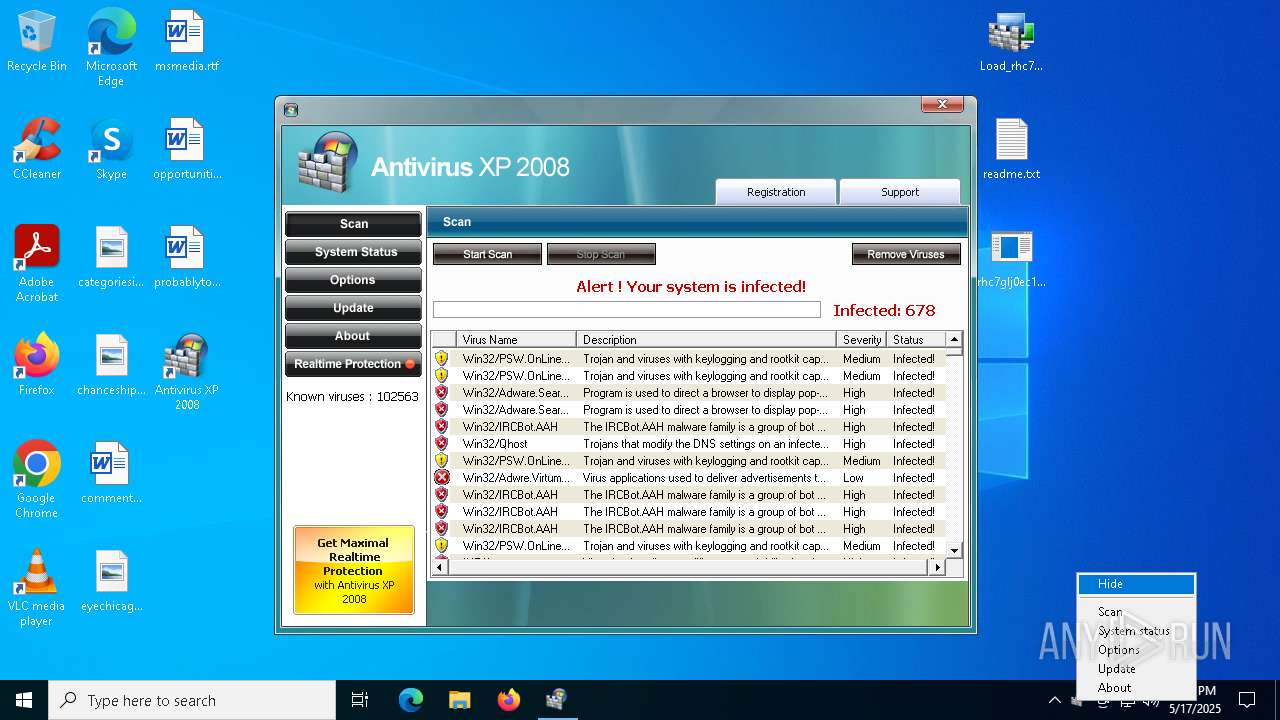Select Scan in the left sidebar
1280x720 pixels.
click(x=353, y=224)
